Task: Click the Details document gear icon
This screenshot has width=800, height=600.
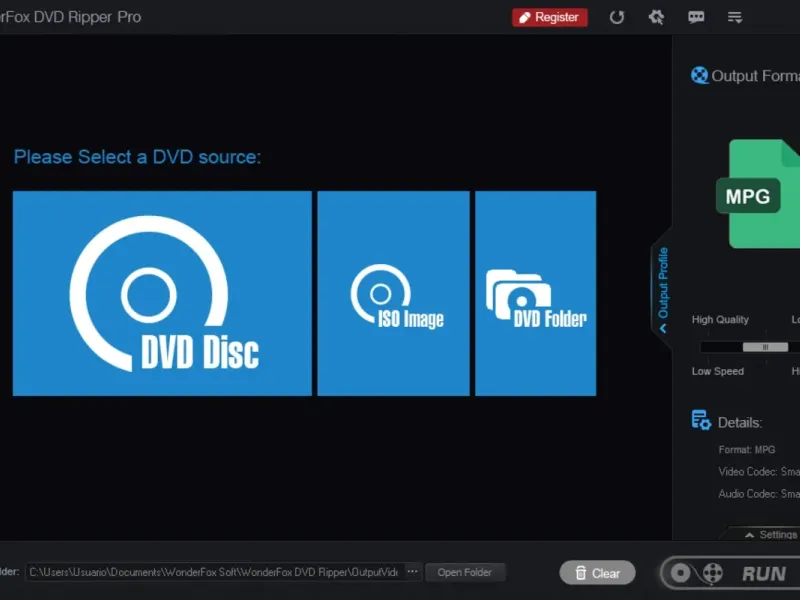Action: pos(701,420)
